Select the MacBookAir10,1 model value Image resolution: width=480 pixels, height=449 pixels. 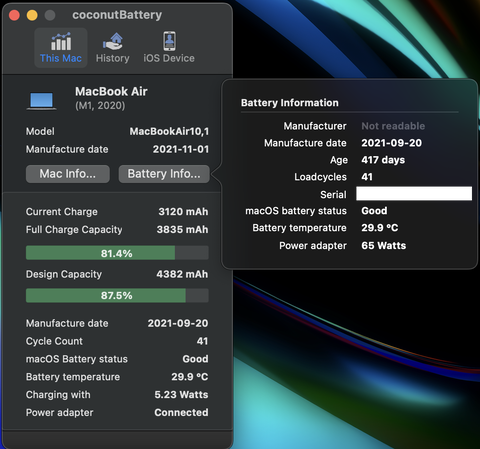coord(169,131)
